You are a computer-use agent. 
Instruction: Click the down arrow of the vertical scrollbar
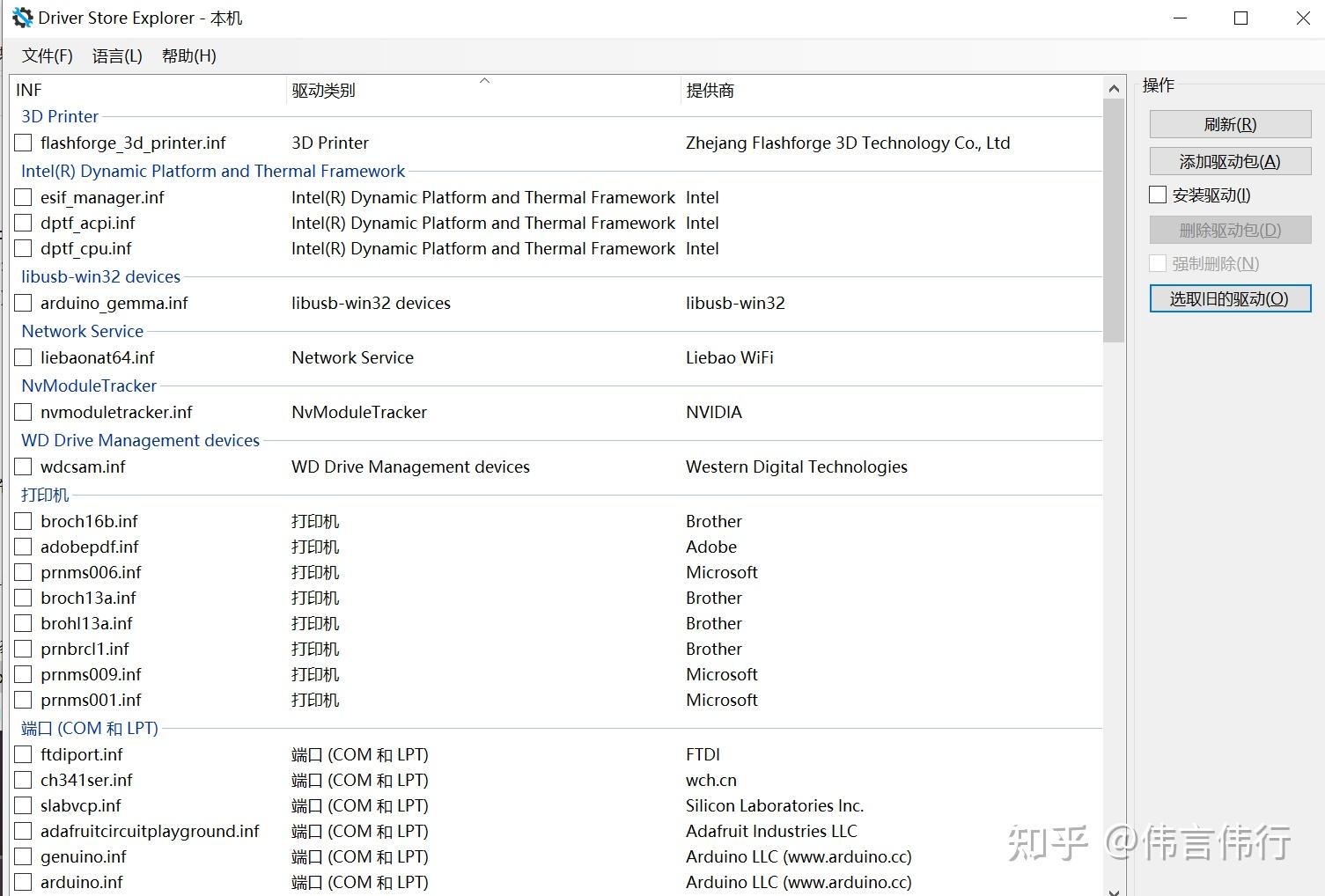click(x=1113, y=888)
